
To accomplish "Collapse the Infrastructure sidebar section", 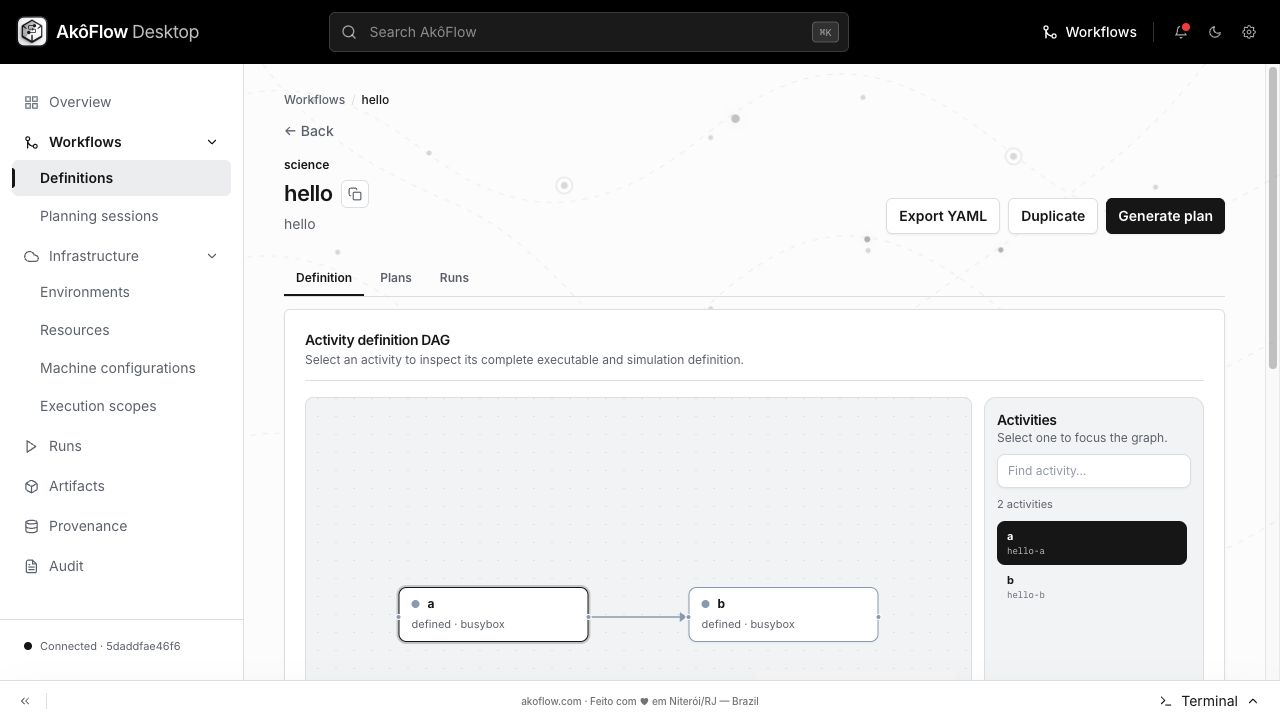I will (x=212, y=256).
